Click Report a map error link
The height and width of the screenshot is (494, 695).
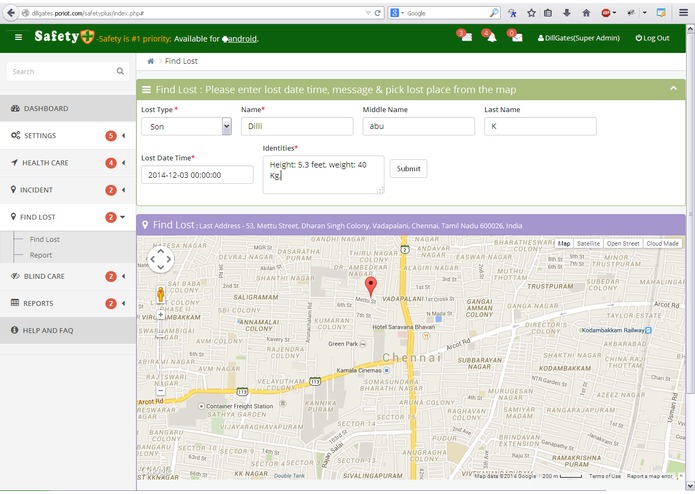click(650, 476)
